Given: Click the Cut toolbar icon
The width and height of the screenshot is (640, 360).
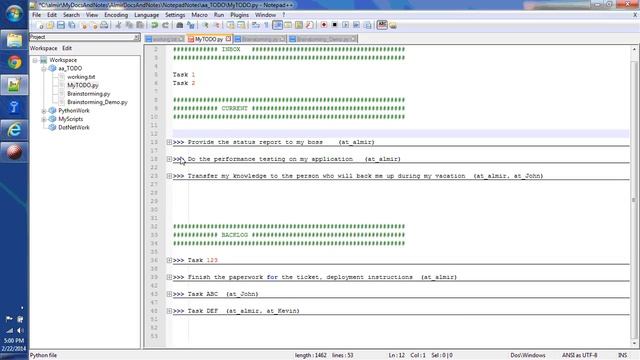Looking at the screenshot, I should [118, 25].
